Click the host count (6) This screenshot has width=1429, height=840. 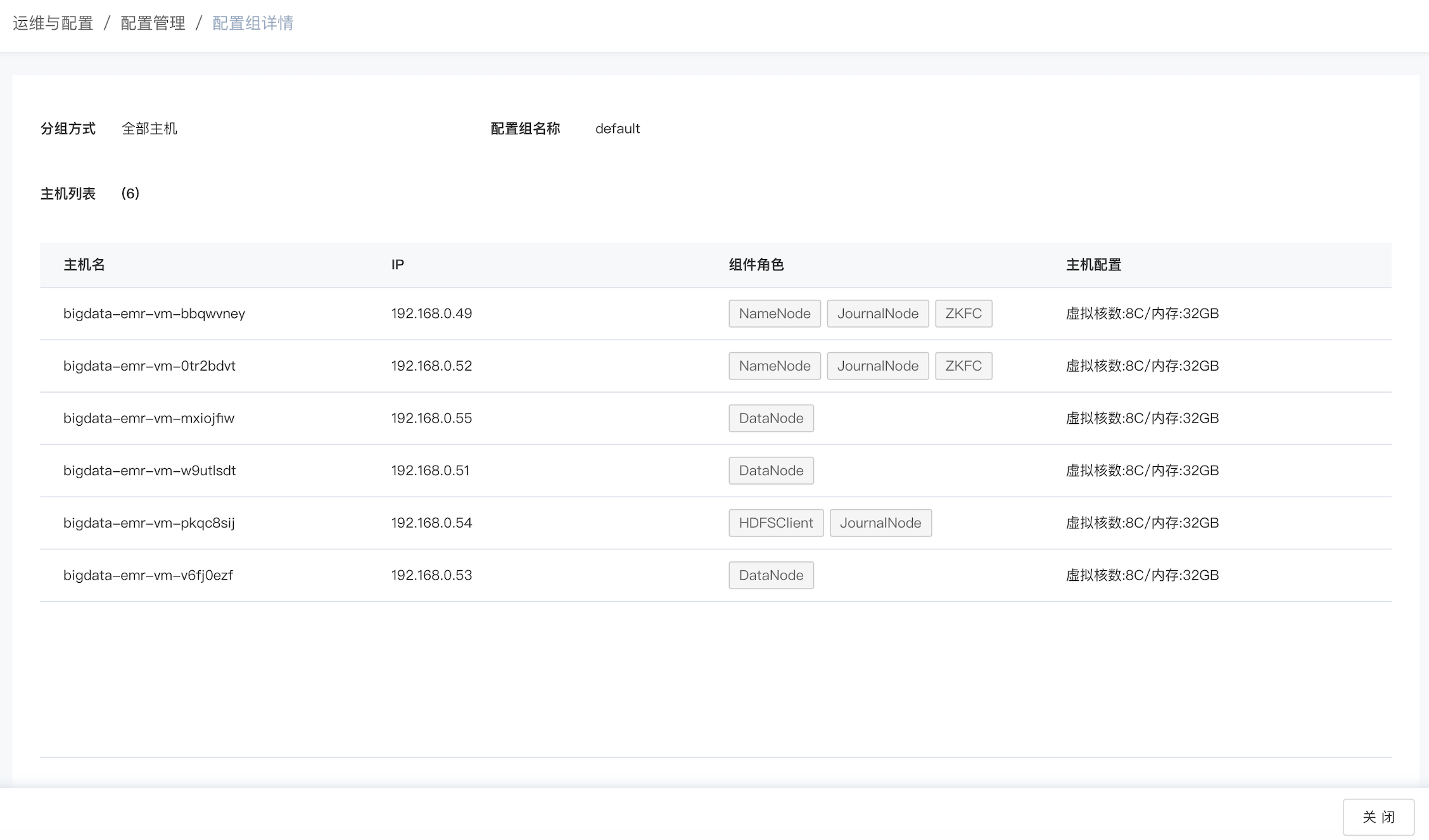pyautogui.click(x=130, y=193)
